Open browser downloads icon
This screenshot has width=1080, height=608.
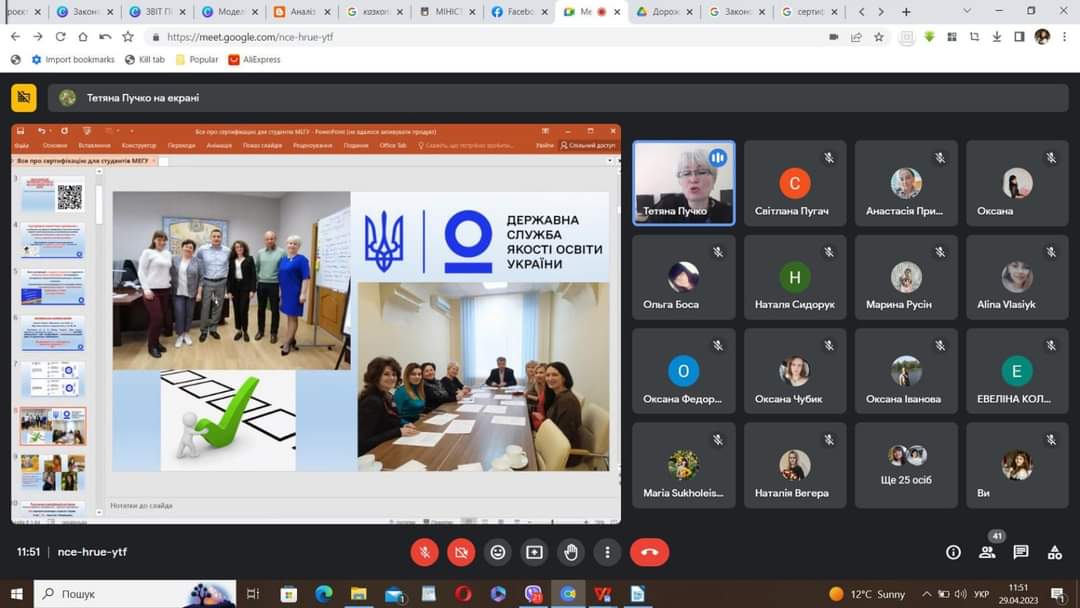(x=997, y=37)
